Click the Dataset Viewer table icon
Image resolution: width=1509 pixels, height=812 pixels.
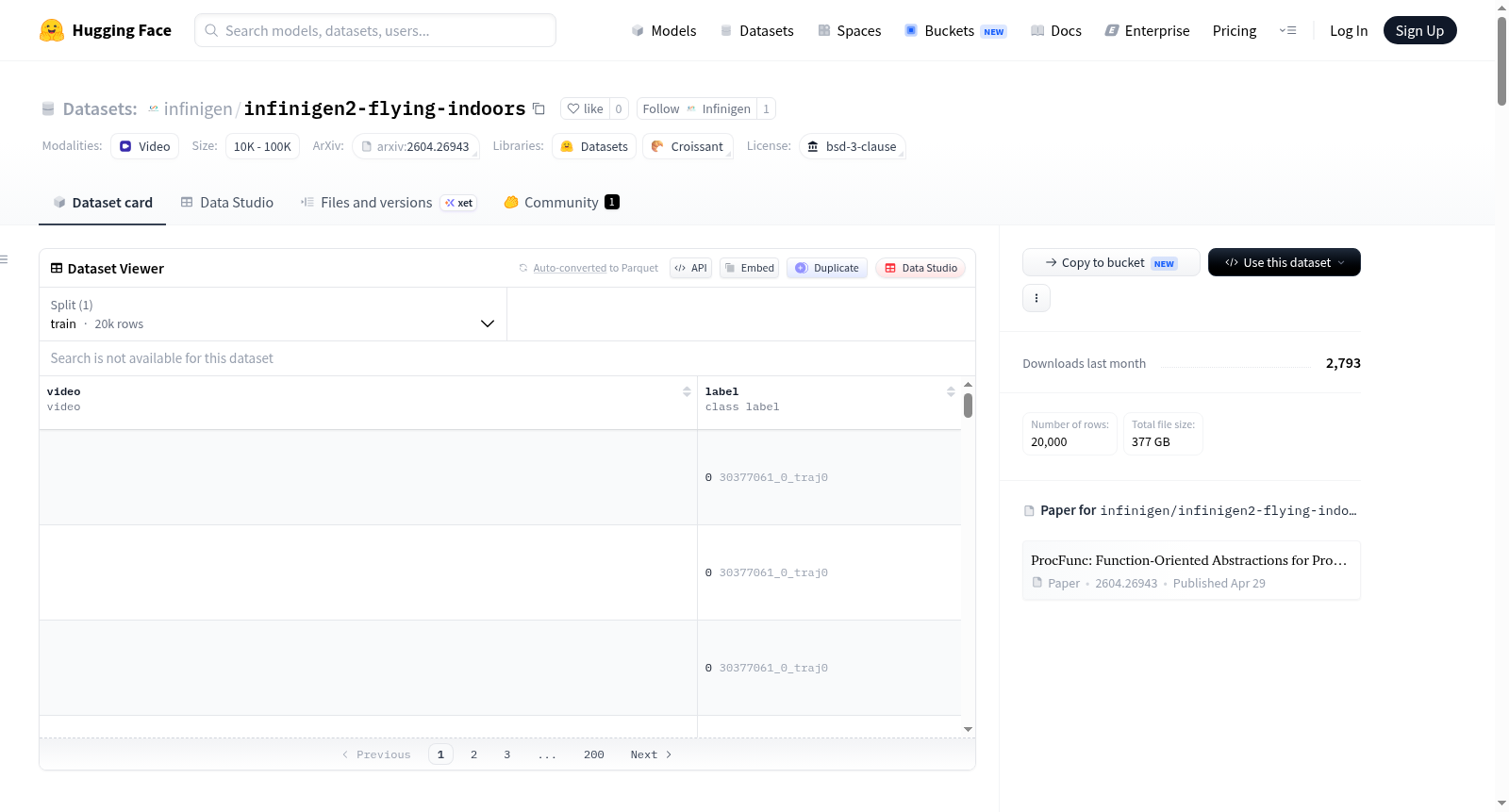pyautogui.click(x=57, y=268)
